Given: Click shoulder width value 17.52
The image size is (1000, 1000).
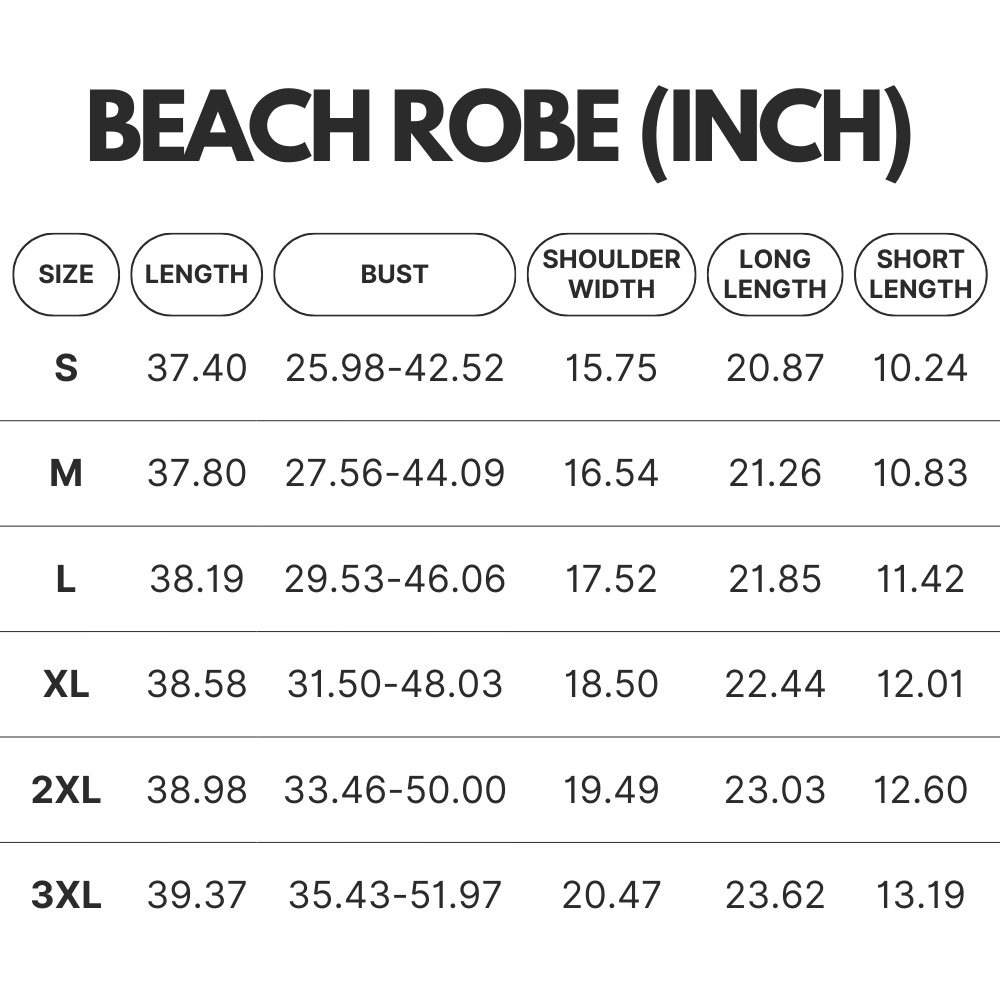Looking at the screenshot, I should pos(611,579).
